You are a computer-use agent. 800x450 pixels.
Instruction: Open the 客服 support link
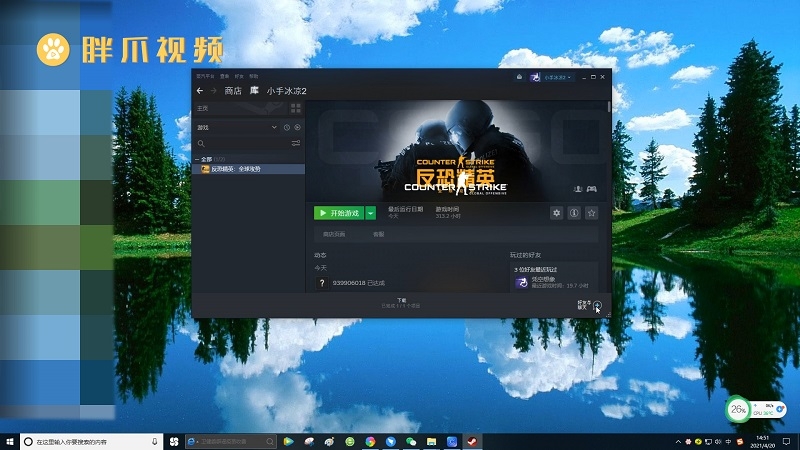point(379,234)
